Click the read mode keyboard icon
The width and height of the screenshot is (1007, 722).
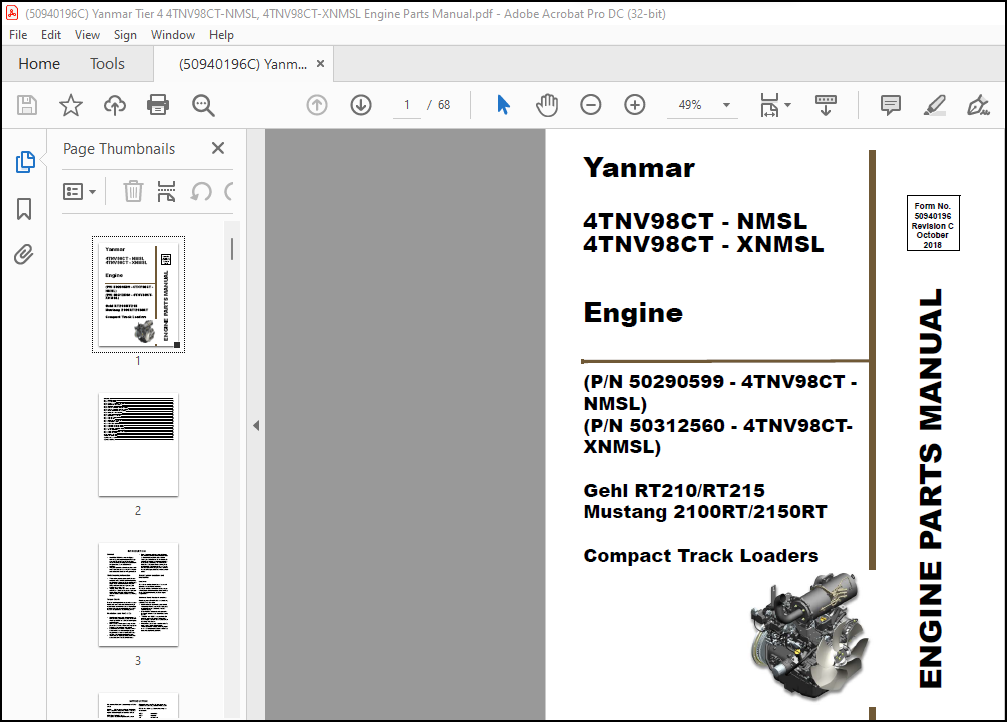[x=826, y=105]
